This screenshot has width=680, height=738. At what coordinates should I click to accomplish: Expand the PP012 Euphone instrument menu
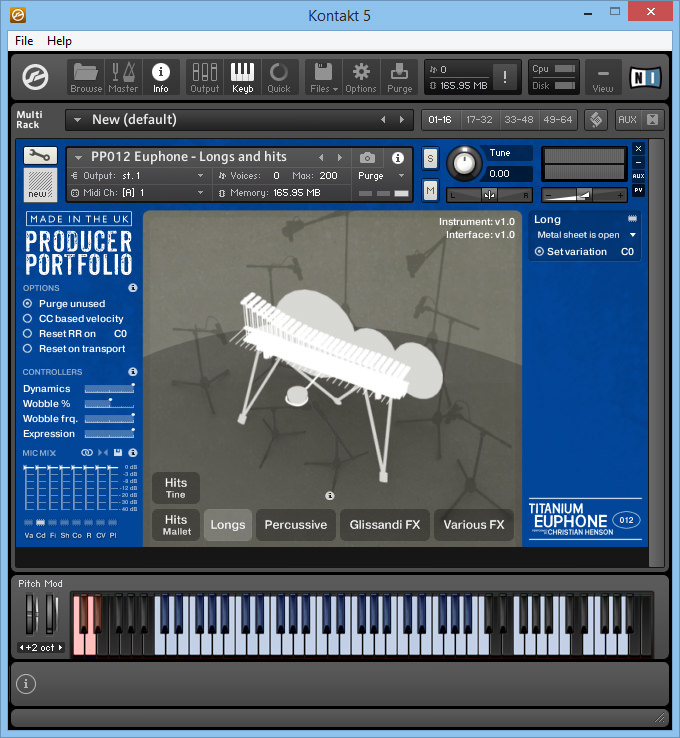pos(79,157)
